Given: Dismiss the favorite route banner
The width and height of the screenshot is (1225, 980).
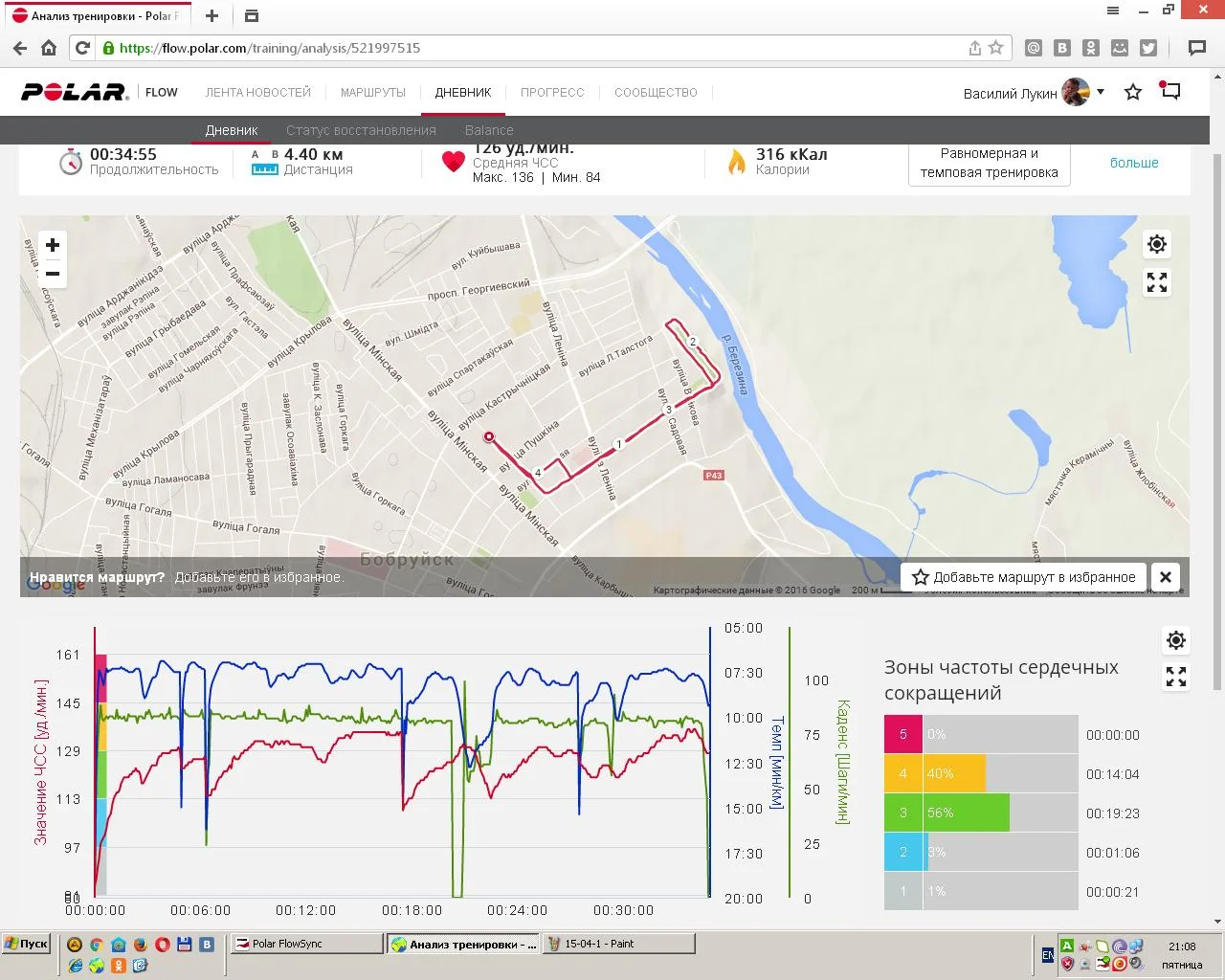Looking at the screenshot, I should coord(1166,577).
